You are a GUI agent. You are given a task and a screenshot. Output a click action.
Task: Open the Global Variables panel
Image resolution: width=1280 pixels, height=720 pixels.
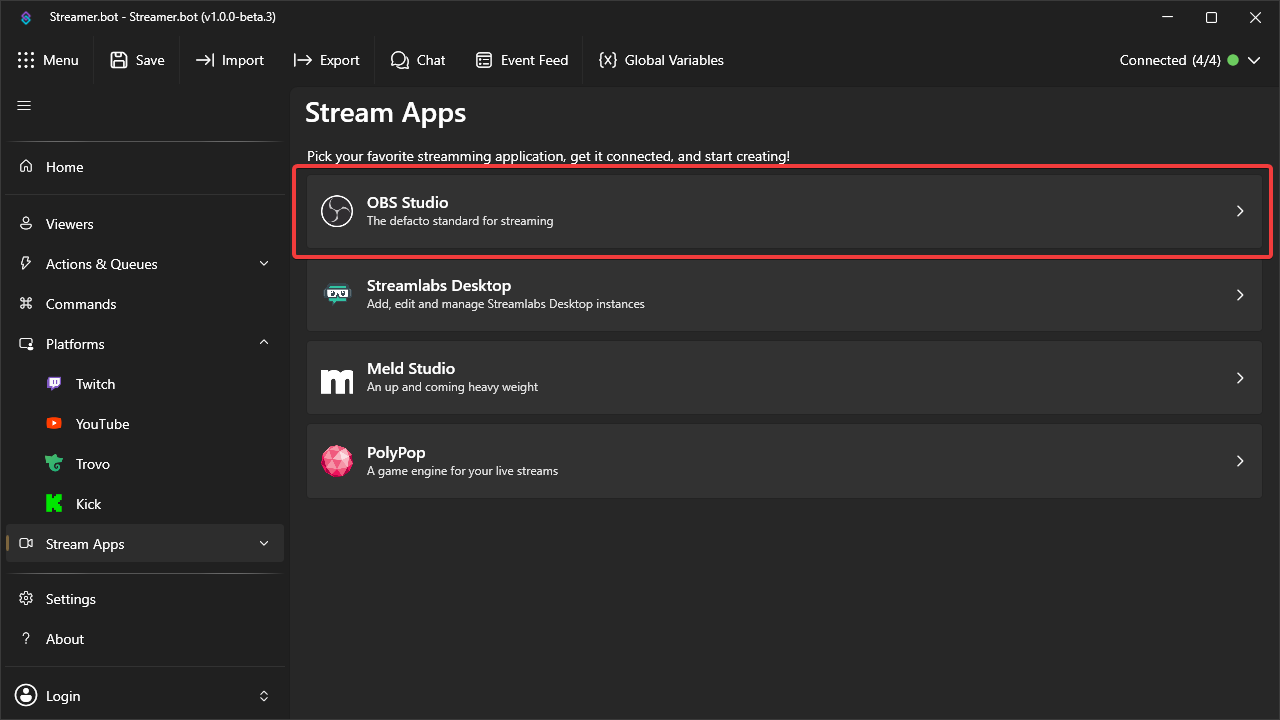(660, 60)
